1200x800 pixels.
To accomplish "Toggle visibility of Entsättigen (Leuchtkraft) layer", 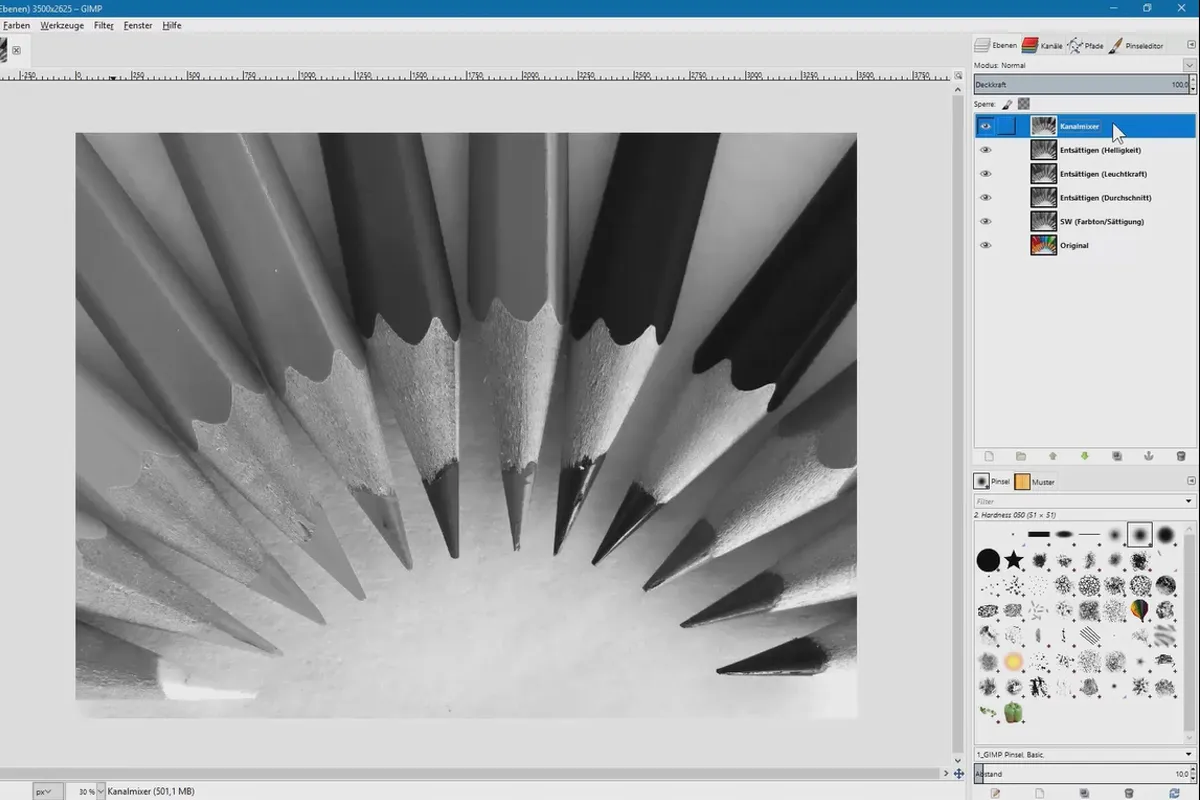I will [x=986, y=174].
